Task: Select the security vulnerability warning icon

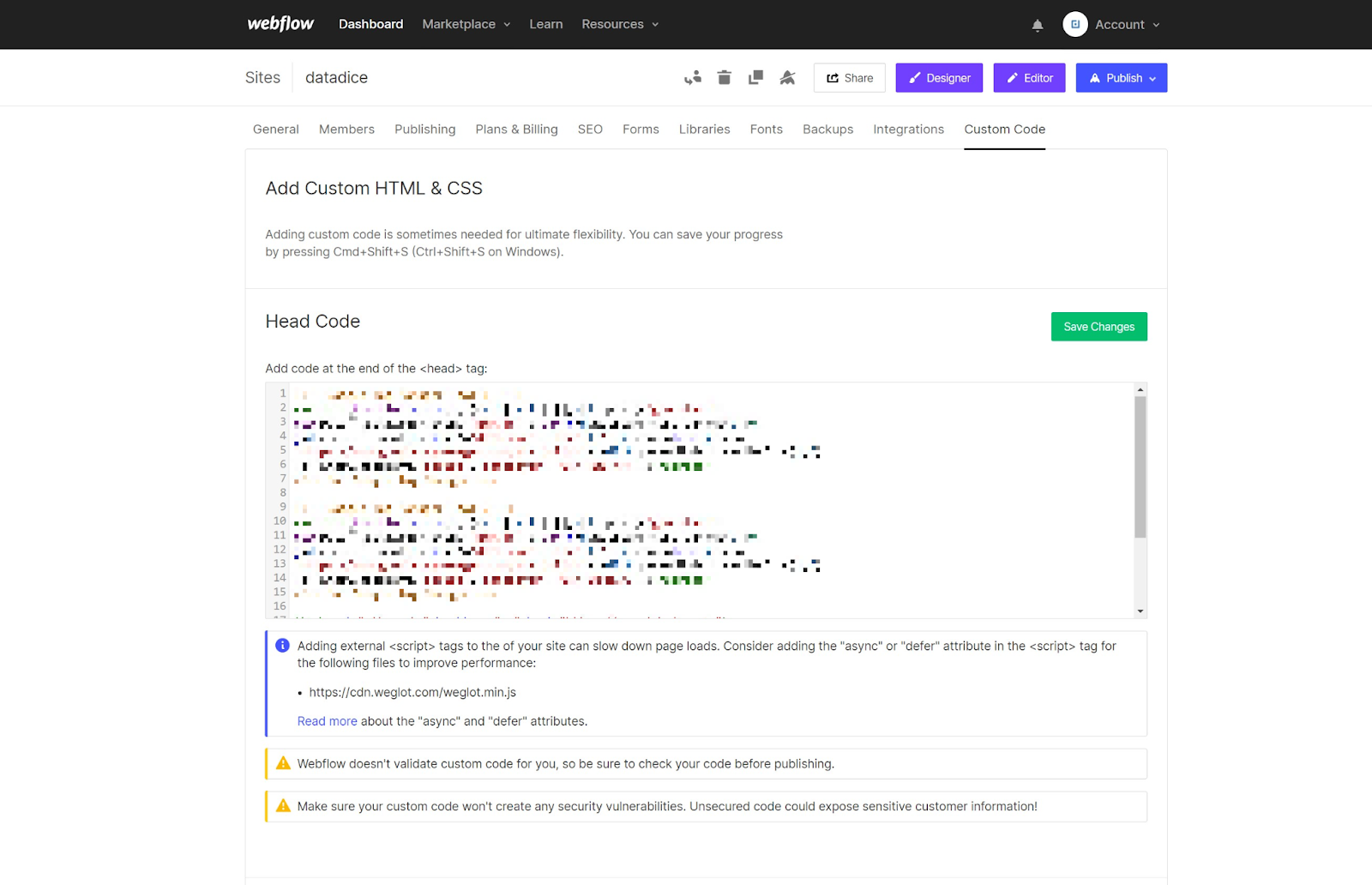Action: click(282, 805)
